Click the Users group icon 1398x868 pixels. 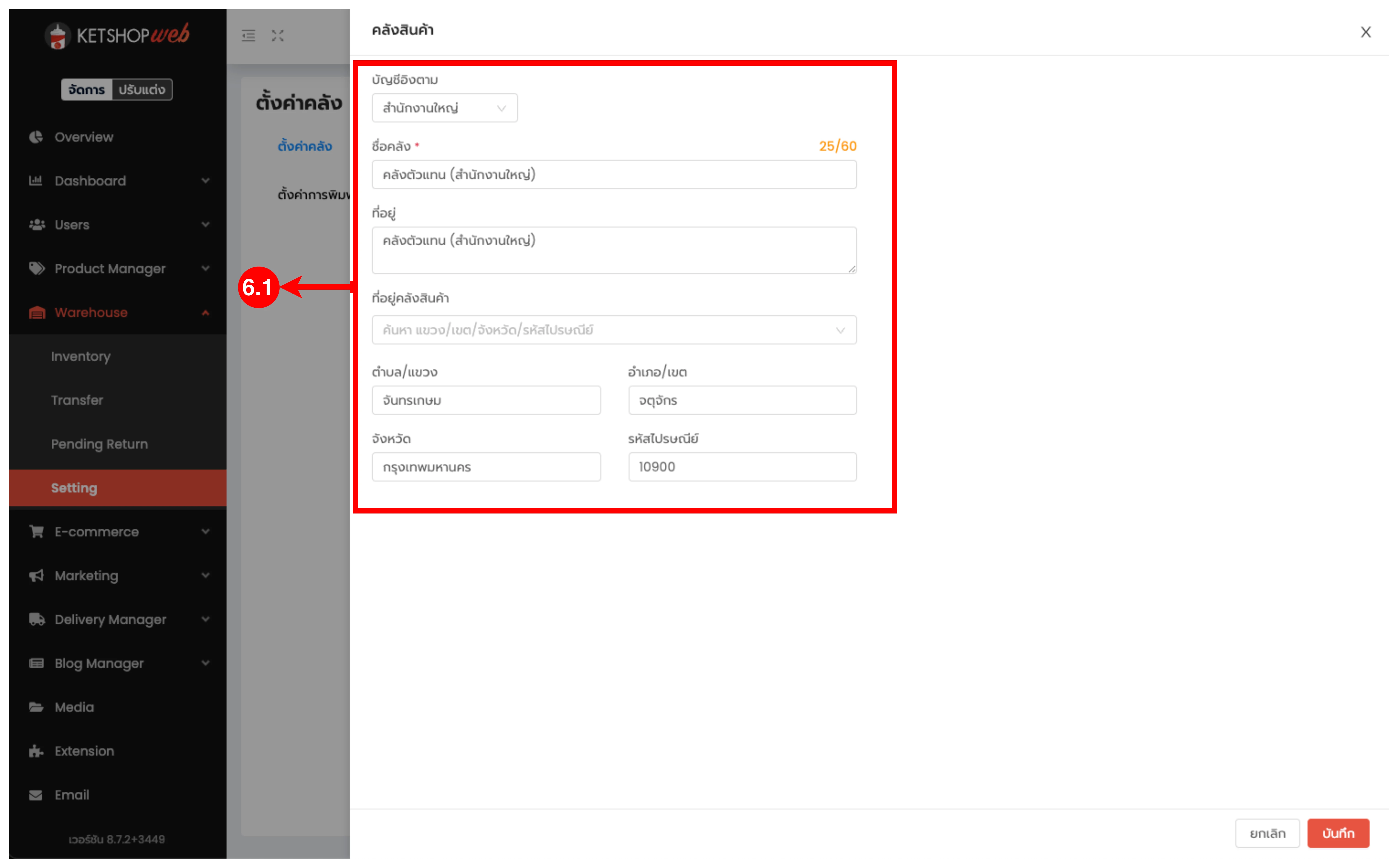(37, 225)
